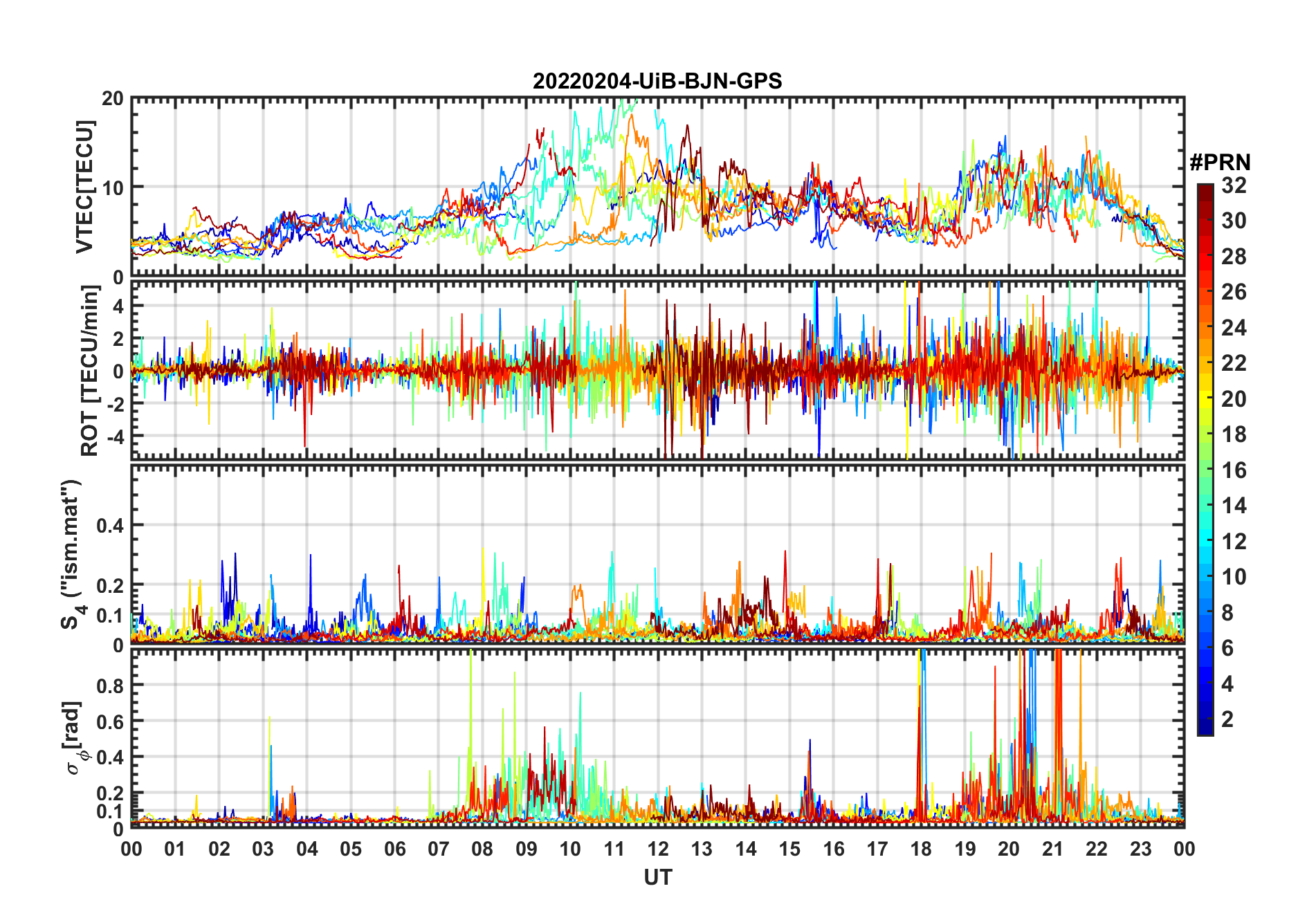1316x920 pixels.
Task: Select the x-axis hour tick label 19
Action: 965,849
